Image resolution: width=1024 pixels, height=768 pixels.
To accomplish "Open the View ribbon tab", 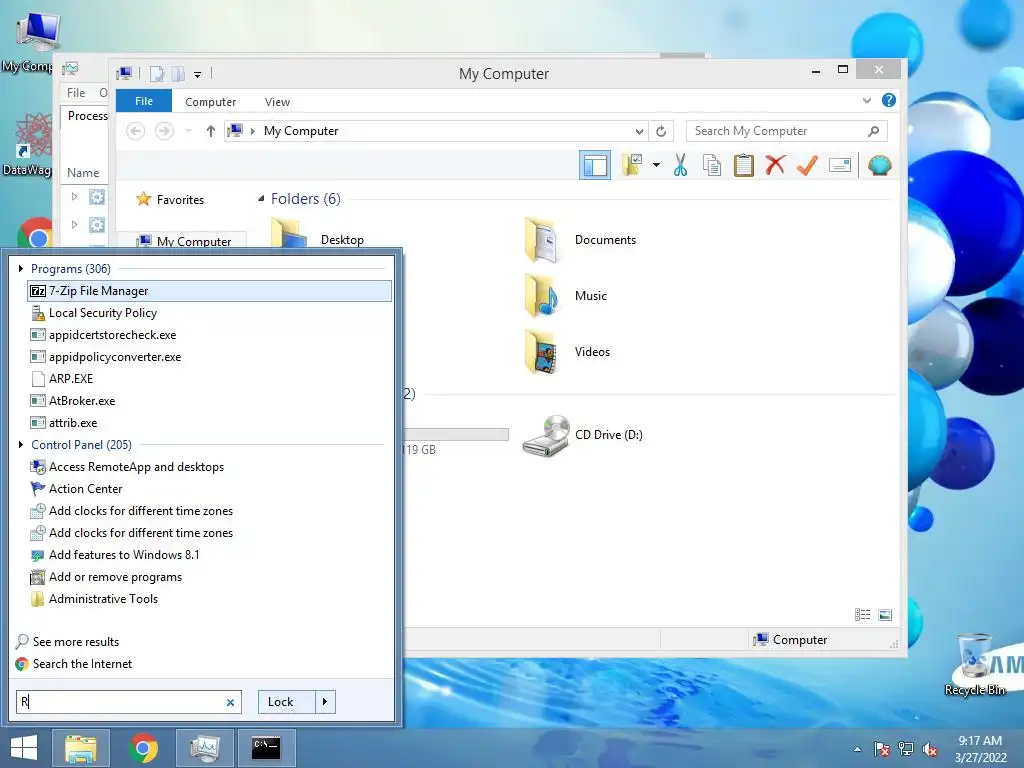I will (x=277, y=102).
